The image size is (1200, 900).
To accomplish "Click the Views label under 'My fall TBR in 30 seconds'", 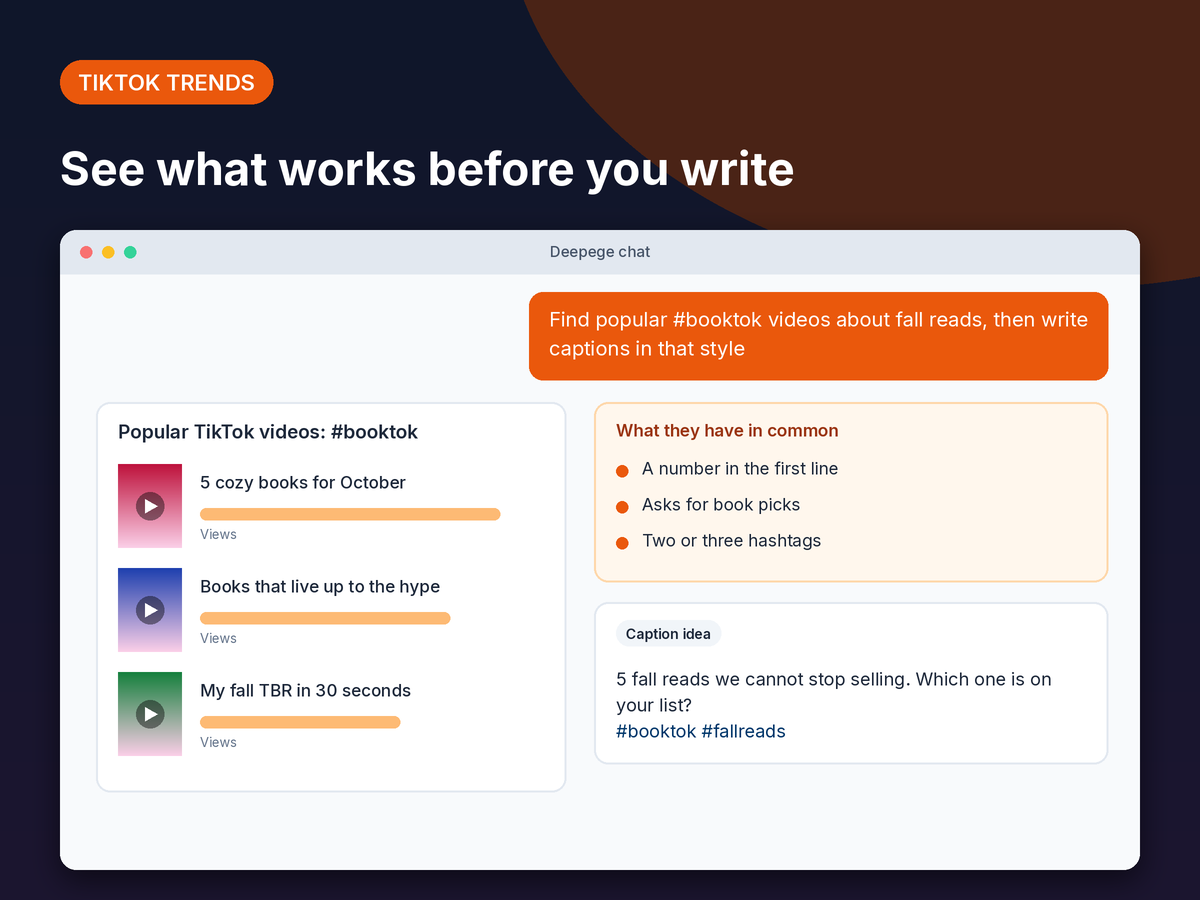I will point(218,742).
